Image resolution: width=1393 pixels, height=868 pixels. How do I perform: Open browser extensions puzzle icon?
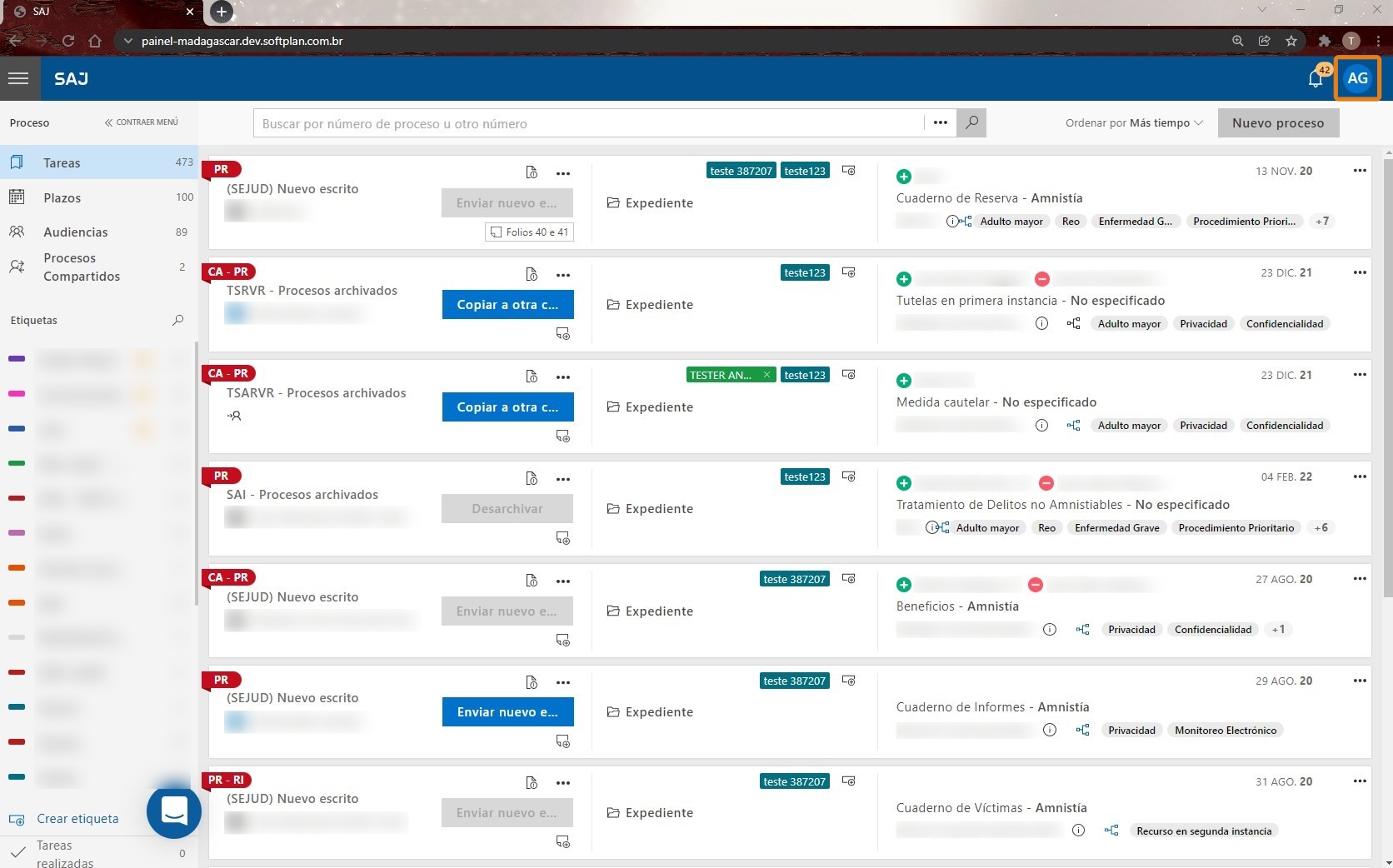pyautogui.click(x=1325, y=41)
